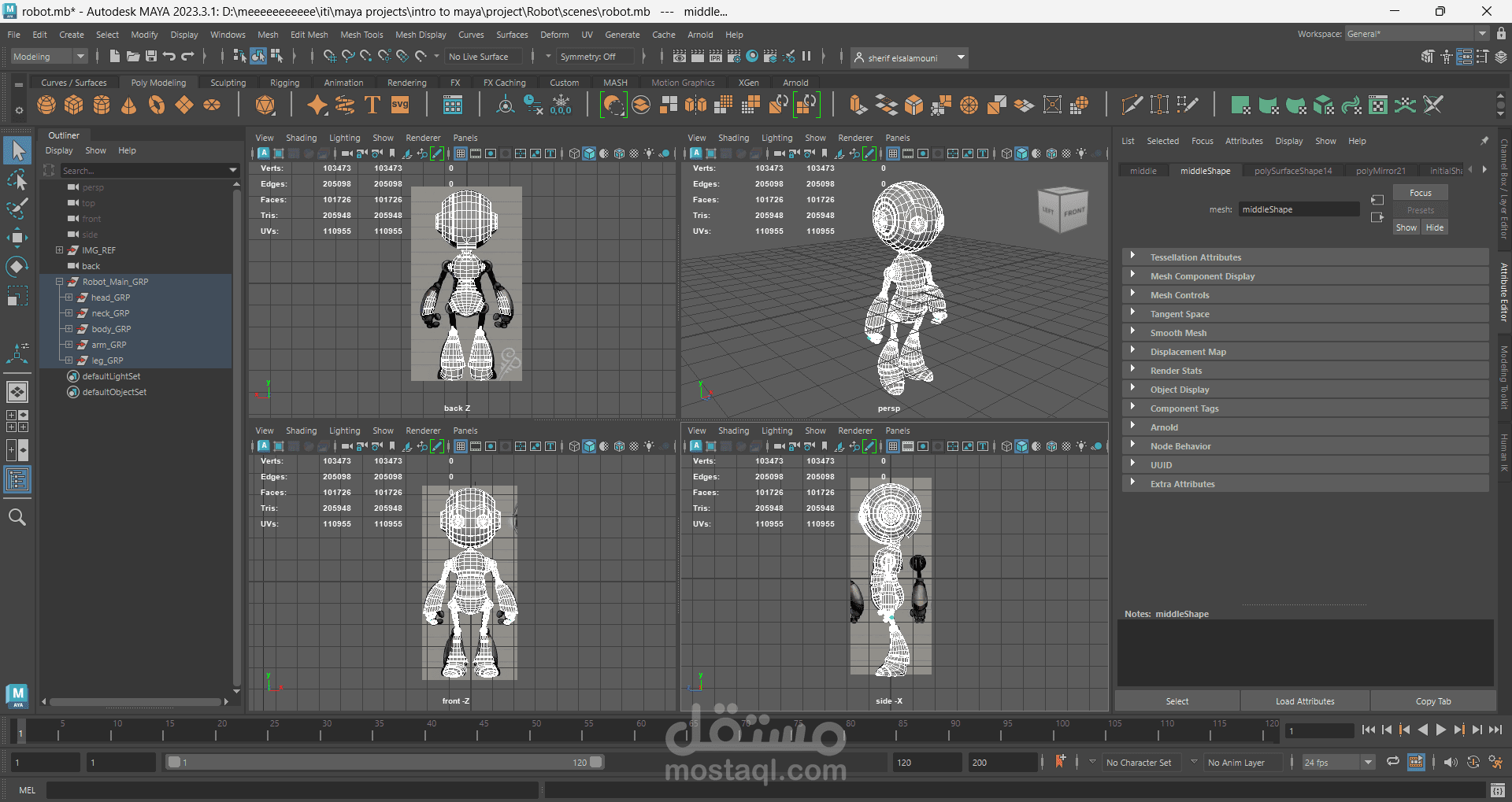Click the persp view cube
The height and width of the screenshot is (802, 1512).
1063,209
